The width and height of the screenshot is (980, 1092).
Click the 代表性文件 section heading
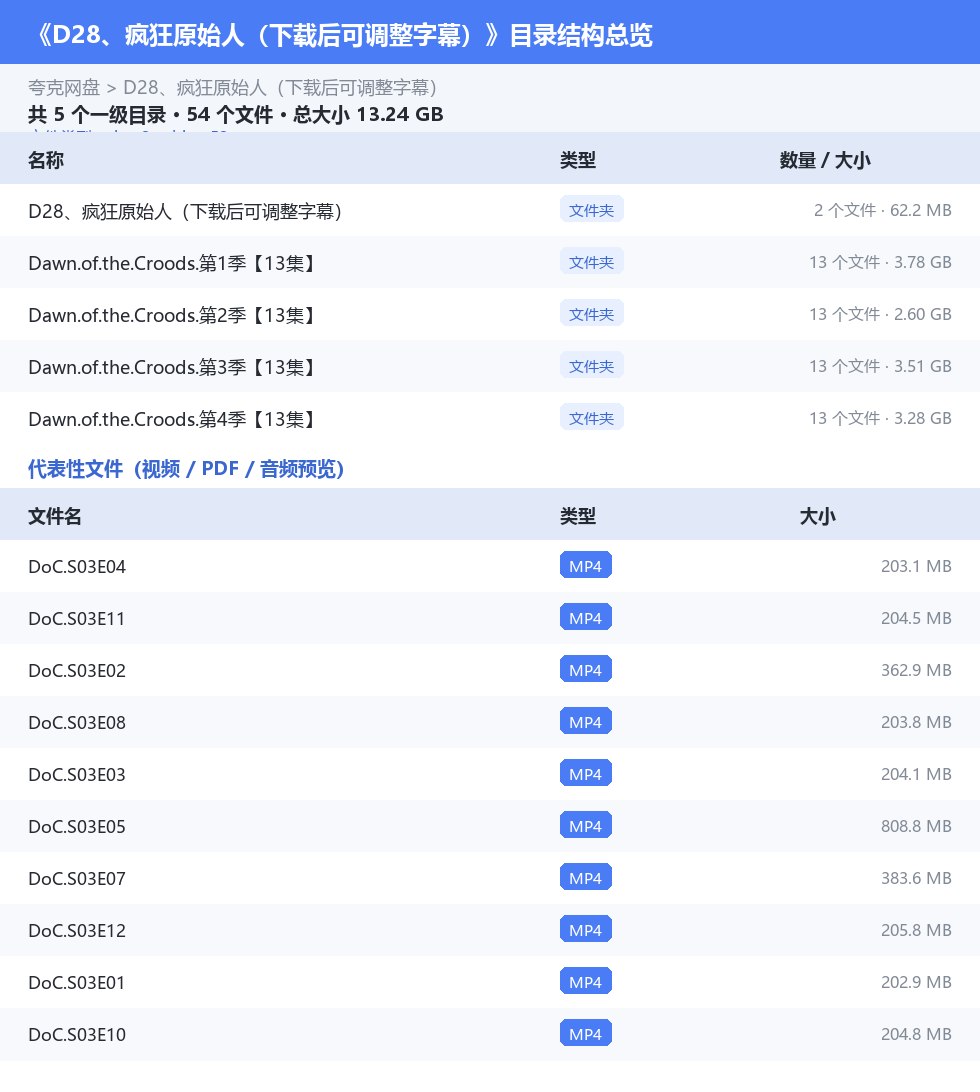coord(186,469)
